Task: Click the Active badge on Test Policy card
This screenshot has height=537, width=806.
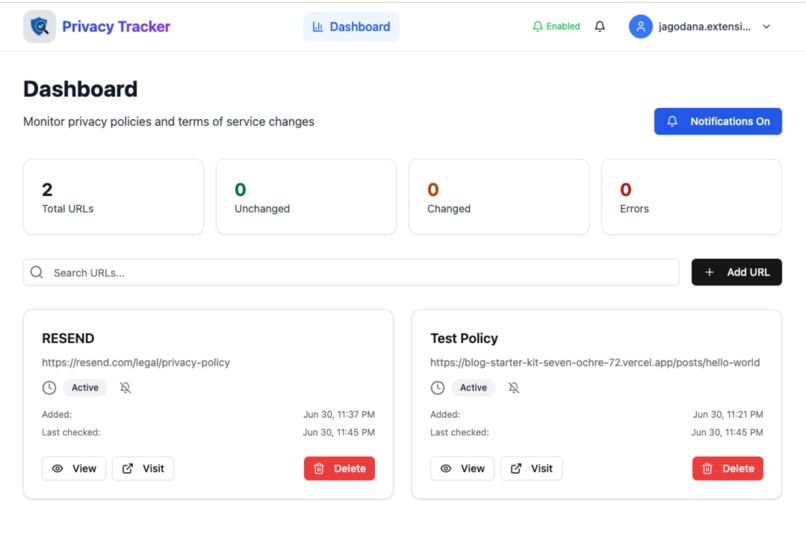Action: pos(473,387)
